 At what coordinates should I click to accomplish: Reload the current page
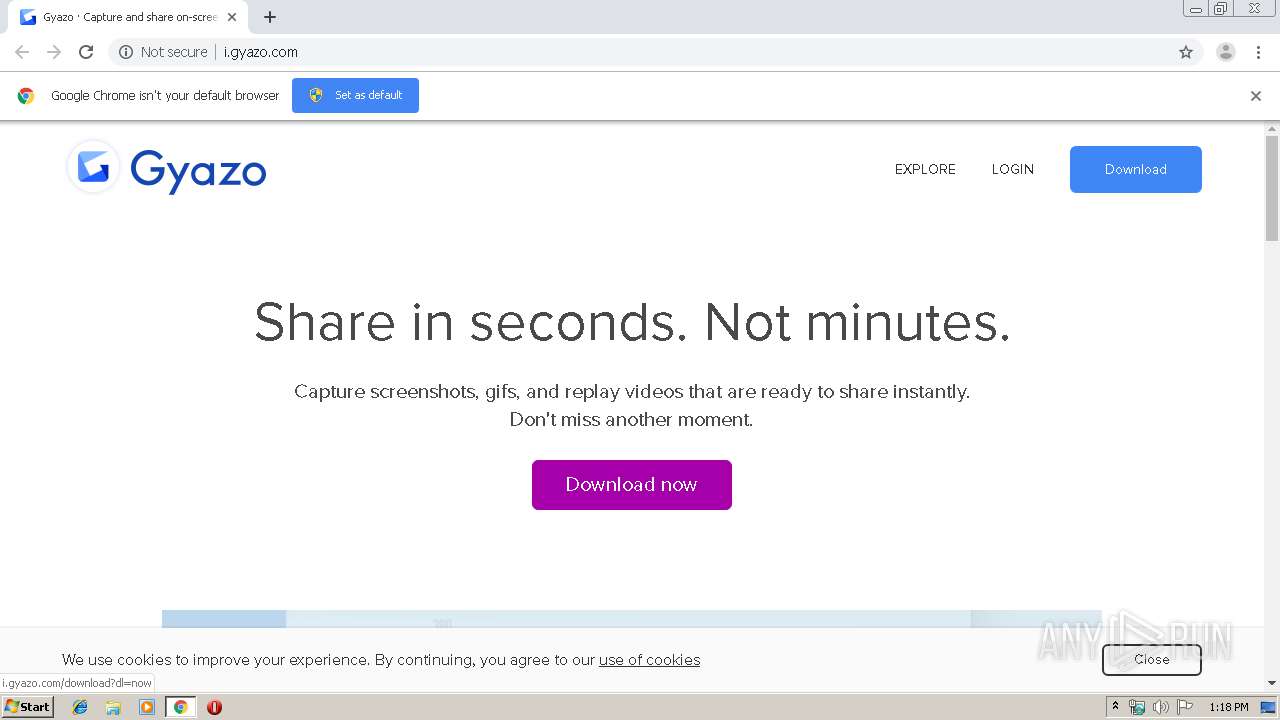[x=86, y=52]
